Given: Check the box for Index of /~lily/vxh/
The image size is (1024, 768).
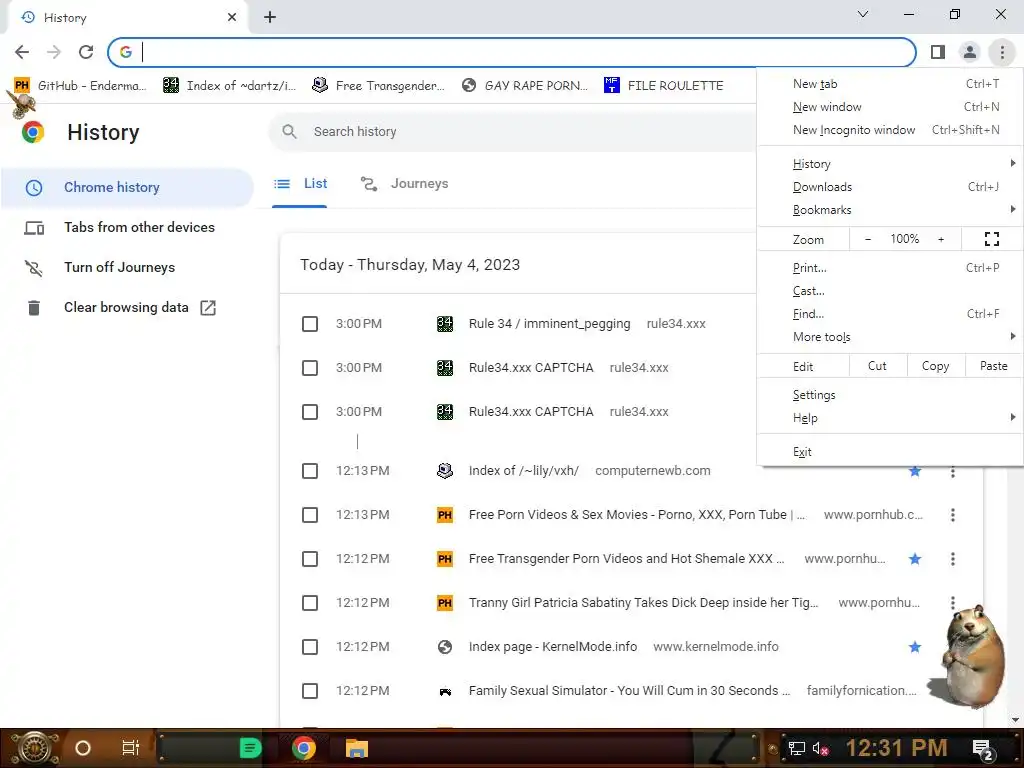Looking at the screenshot, I should click(x=310, y=471).
